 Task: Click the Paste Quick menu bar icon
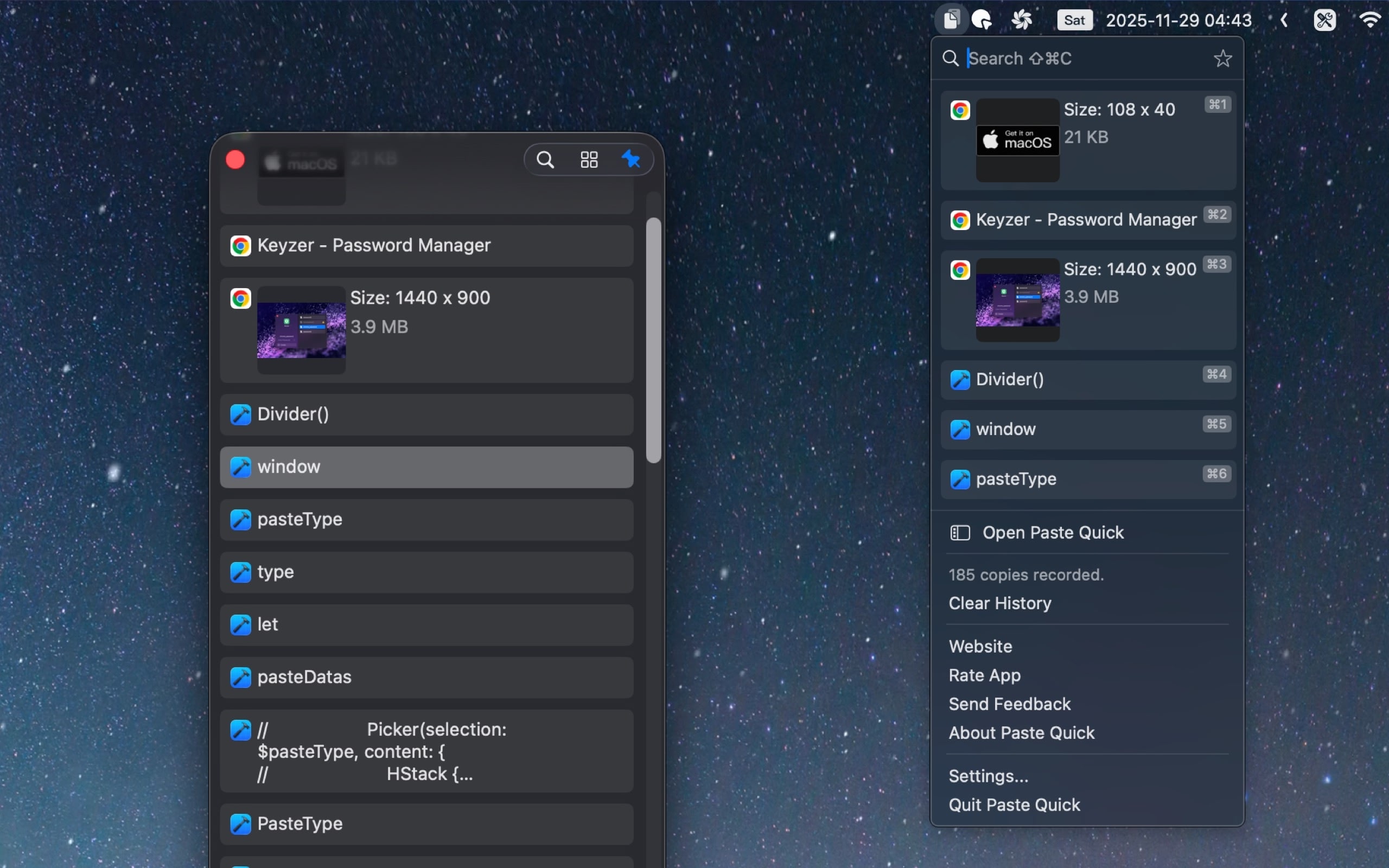click(951, 20)
